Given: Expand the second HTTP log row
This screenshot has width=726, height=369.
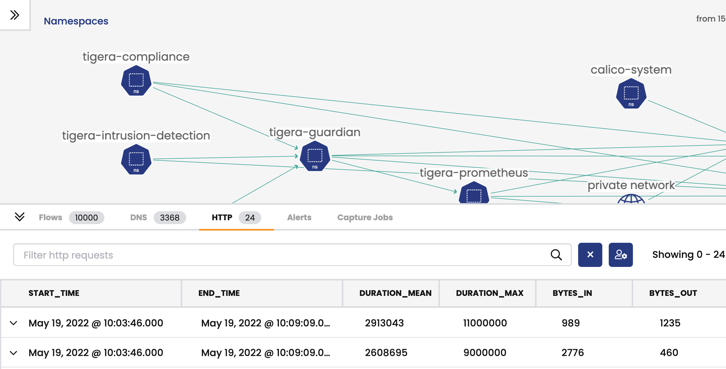Looking at the screenshot, I should 13,353.
